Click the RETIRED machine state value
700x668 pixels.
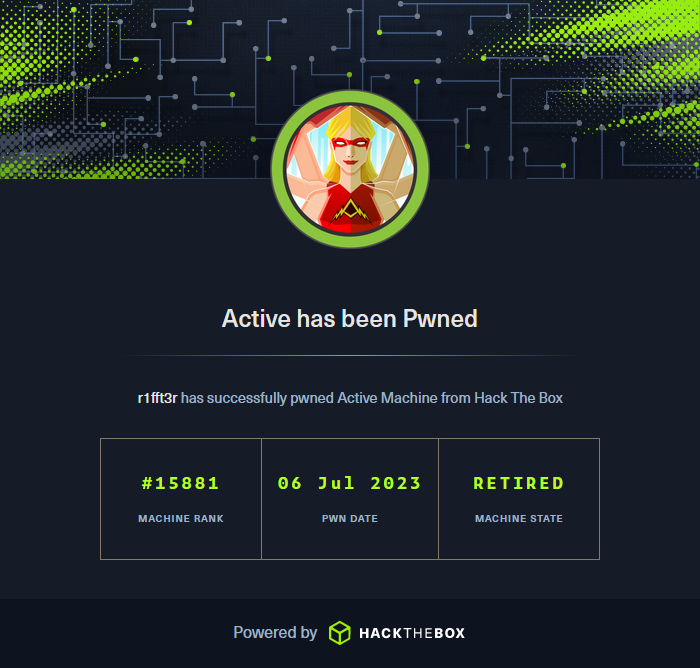(x=519, y=483)
